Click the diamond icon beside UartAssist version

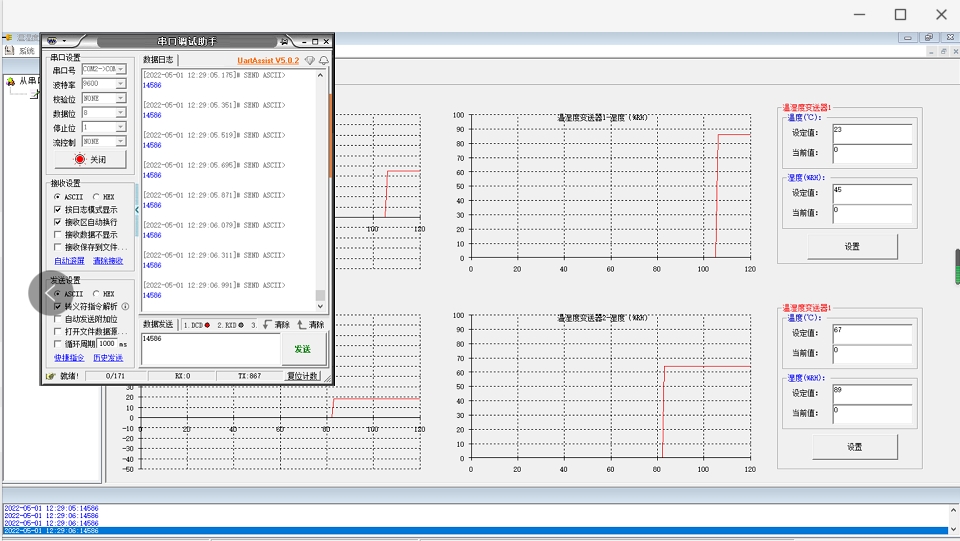click(310, 61)
